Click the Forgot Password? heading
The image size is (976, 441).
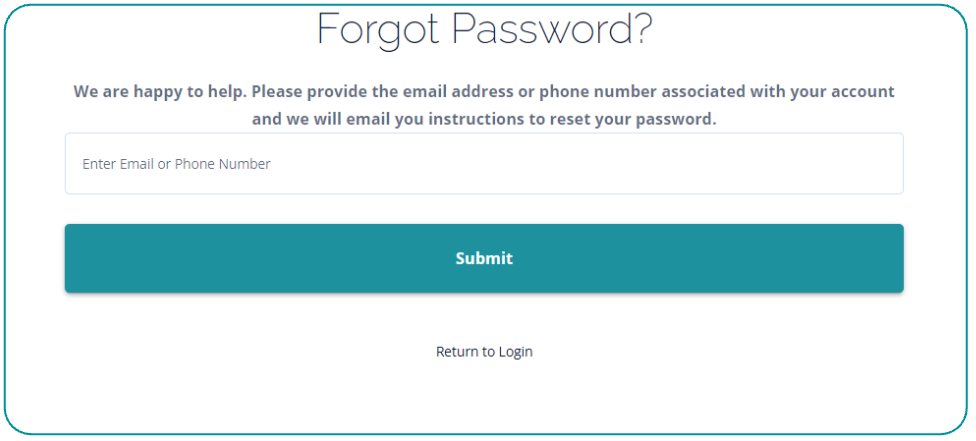[x=484, y=30]
